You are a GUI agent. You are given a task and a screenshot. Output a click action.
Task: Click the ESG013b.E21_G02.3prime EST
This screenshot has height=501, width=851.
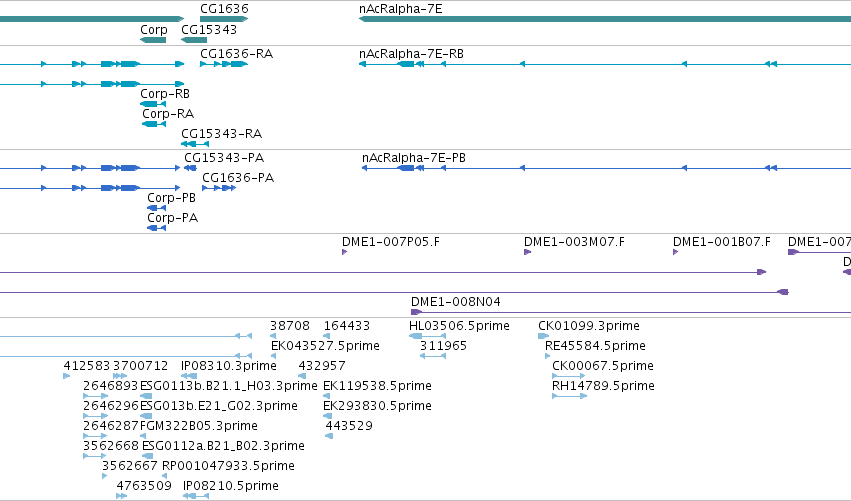[x=146, y=416]
